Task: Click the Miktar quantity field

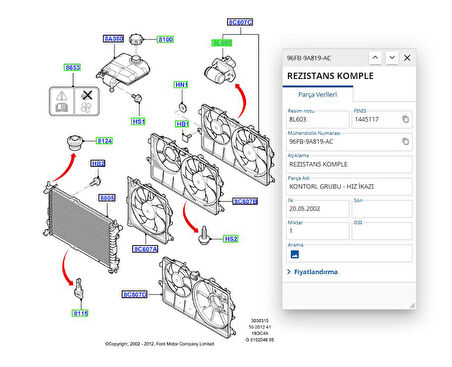Action: coord(318,231)
